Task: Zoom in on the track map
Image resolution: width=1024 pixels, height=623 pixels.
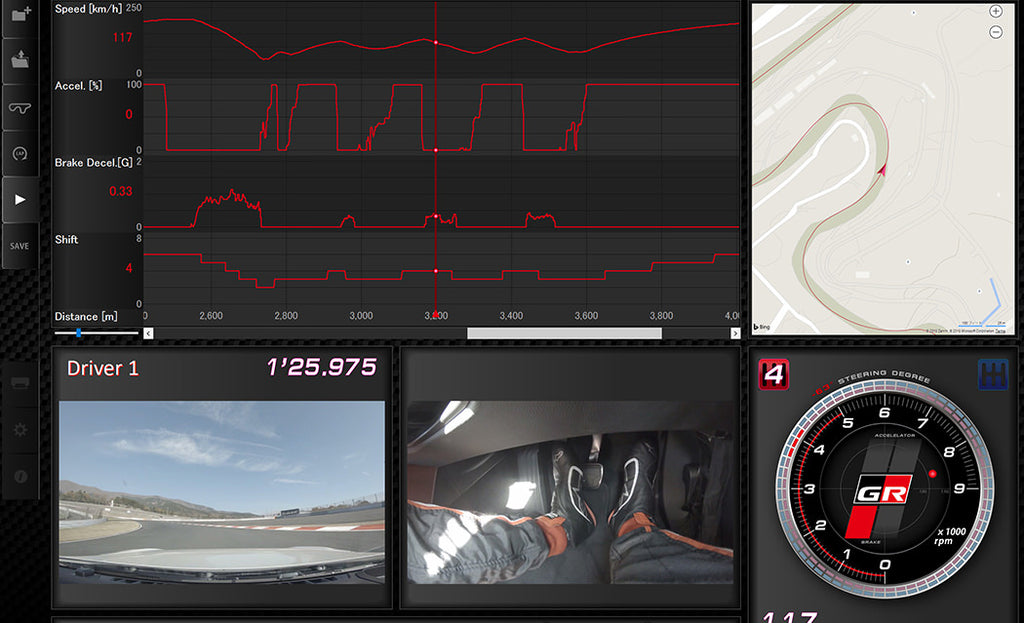Action: (x=995, y=11)
